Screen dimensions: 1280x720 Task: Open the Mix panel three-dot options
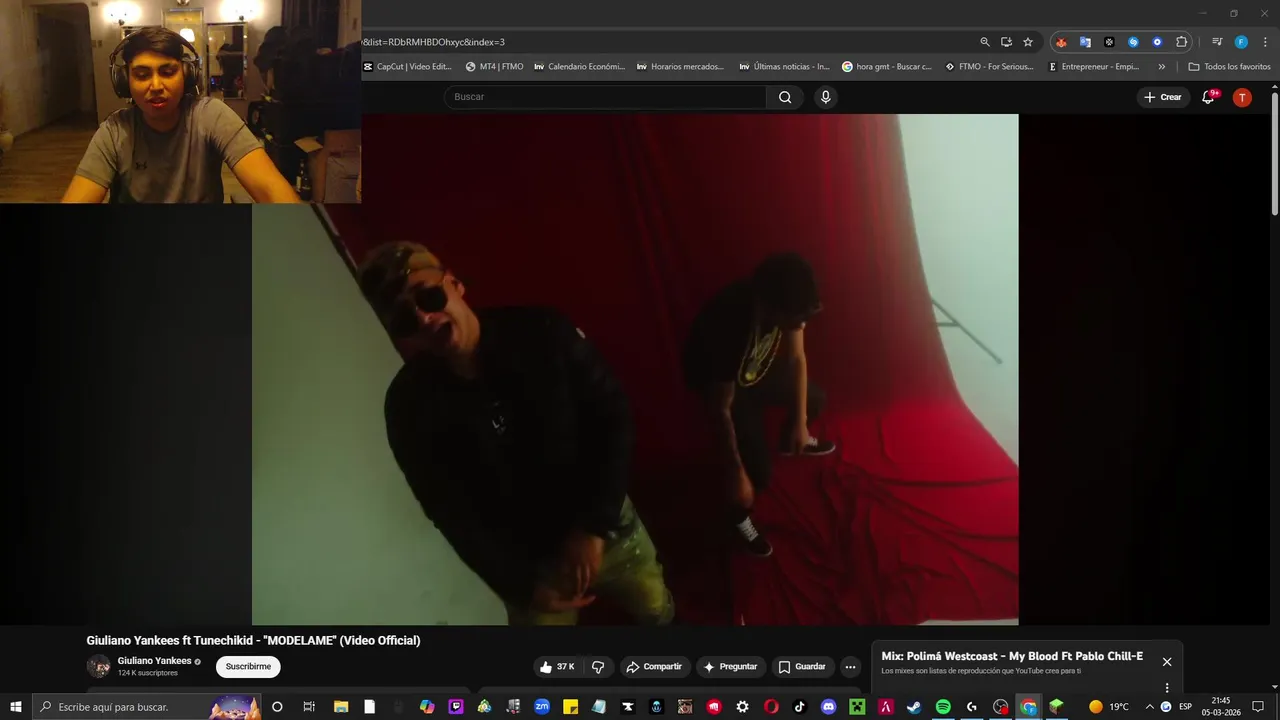(x=1166, y=688)
